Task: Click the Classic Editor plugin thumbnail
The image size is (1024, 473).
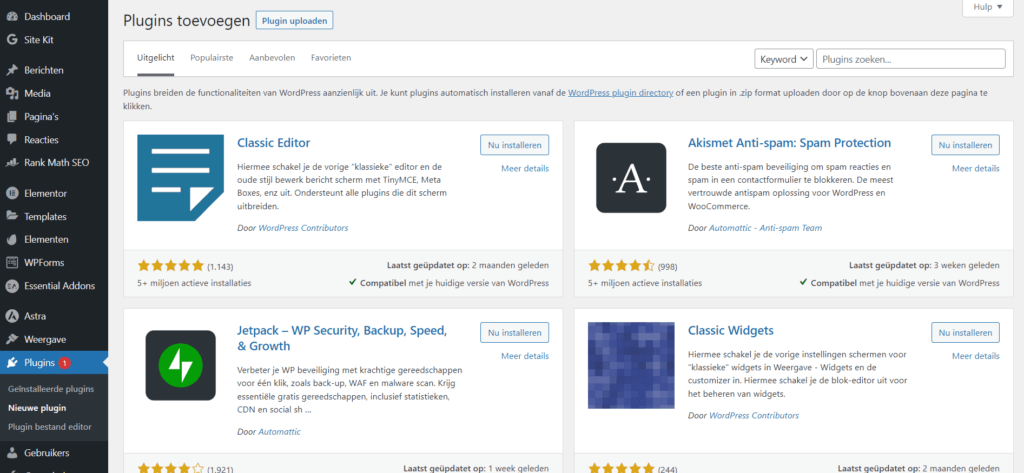Action: [x=180, y=178]
